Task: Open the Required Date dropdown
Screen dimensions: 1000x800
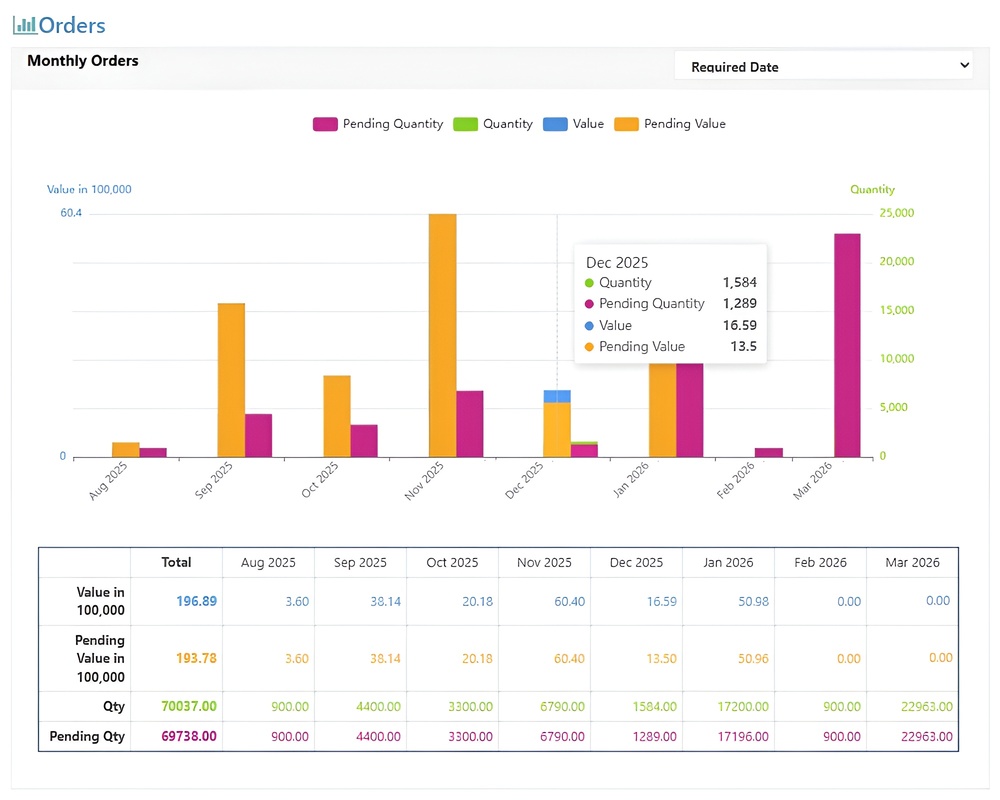Action: tap(823, 66)
